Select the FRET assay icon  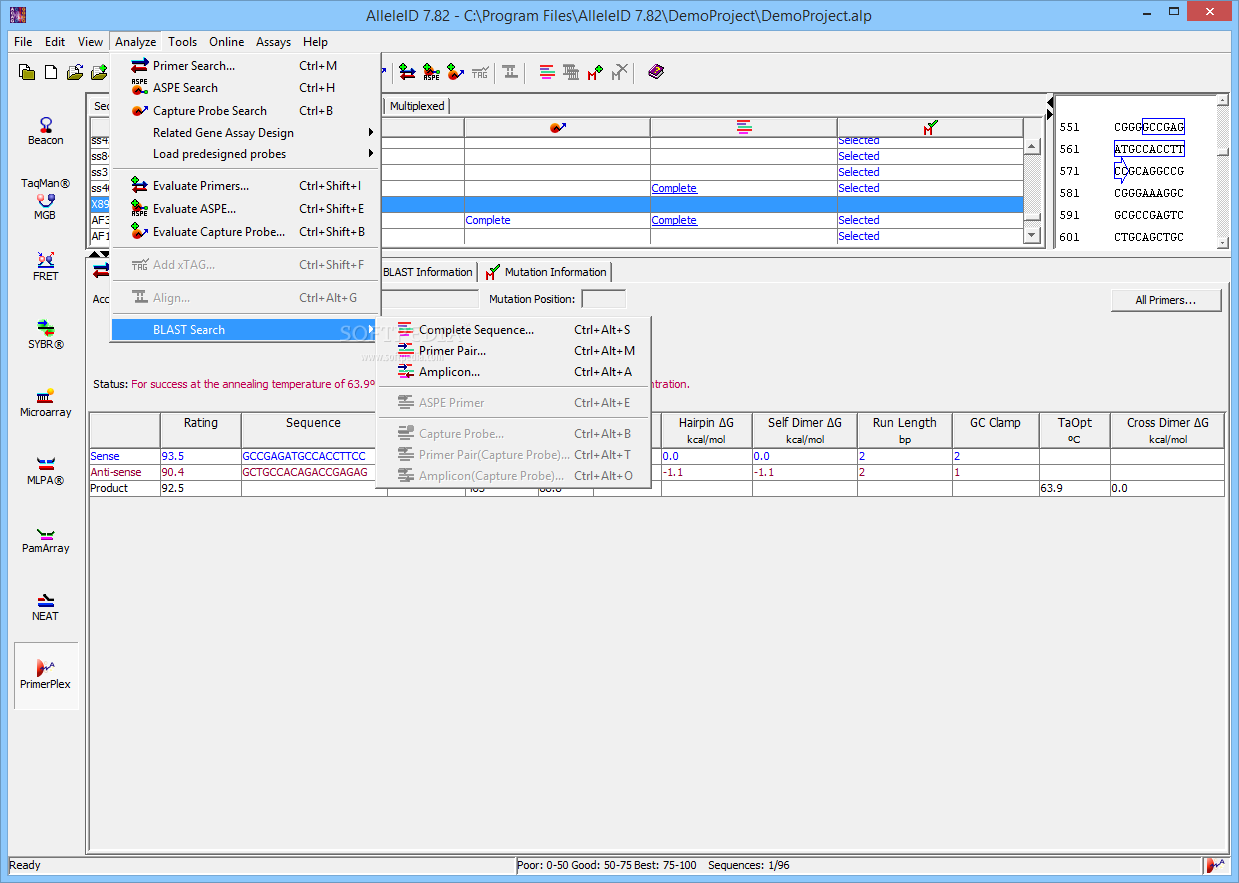(x=45, y=267)
